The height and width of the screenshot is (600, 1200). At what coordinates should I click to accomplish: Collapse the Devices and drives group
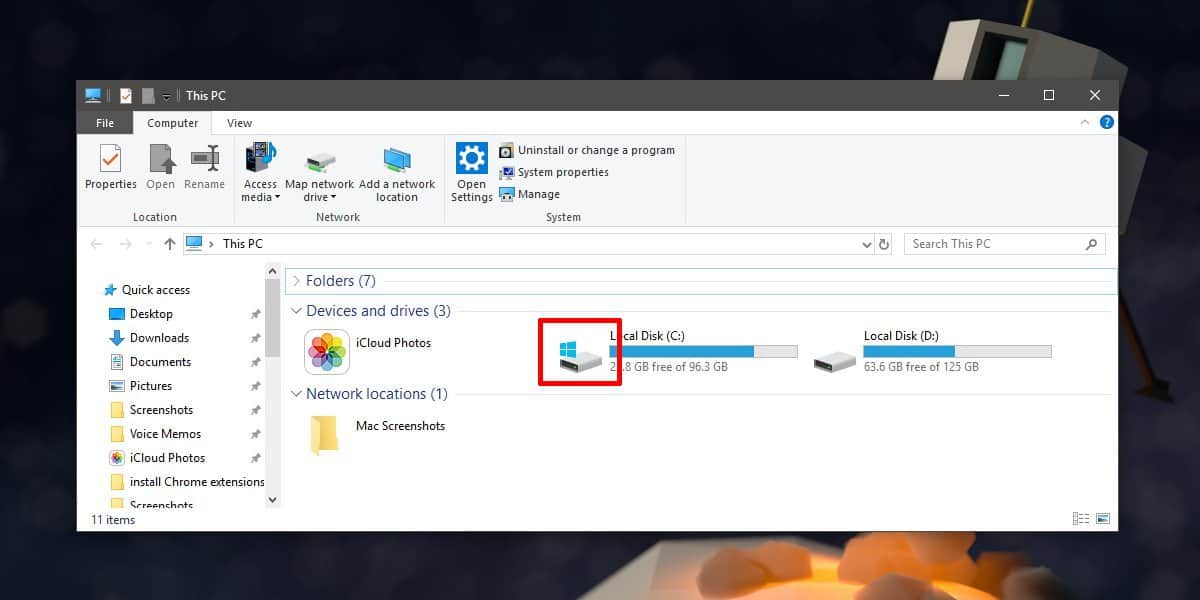296,311
